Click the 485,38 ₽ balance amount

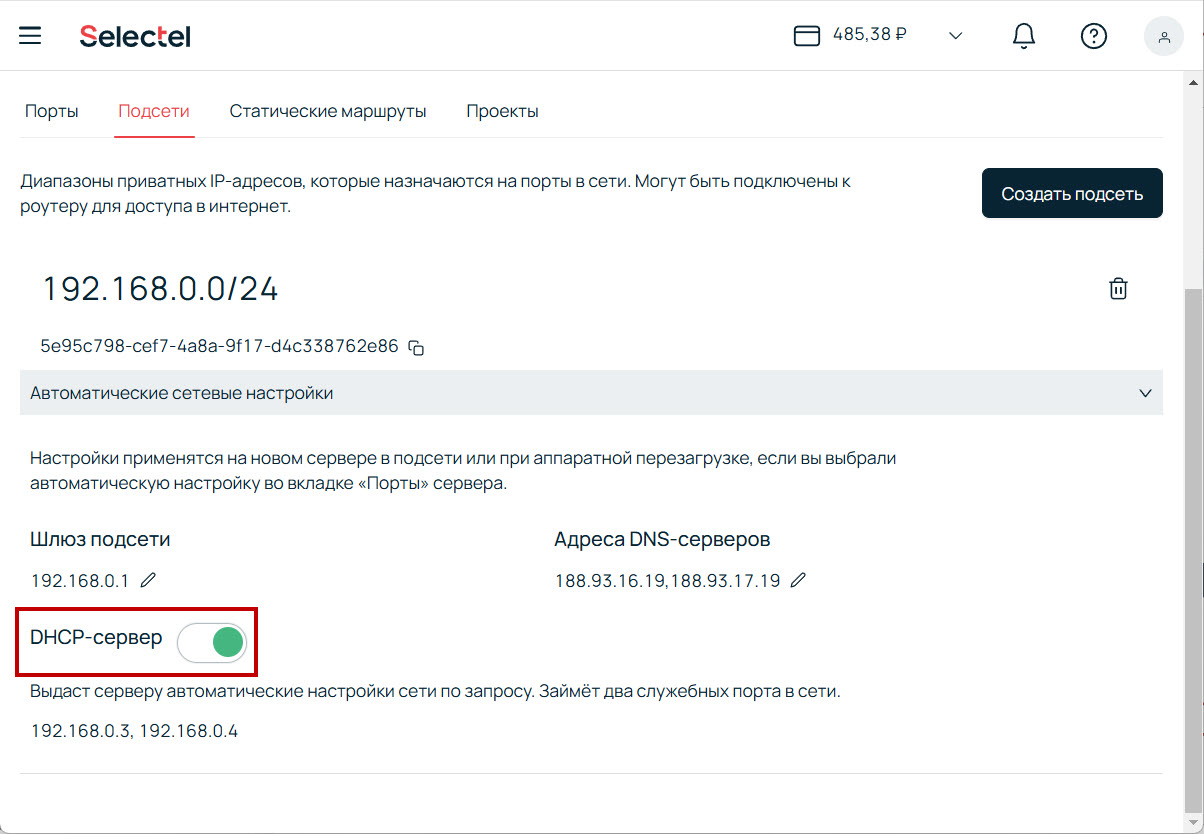point(869,36)
